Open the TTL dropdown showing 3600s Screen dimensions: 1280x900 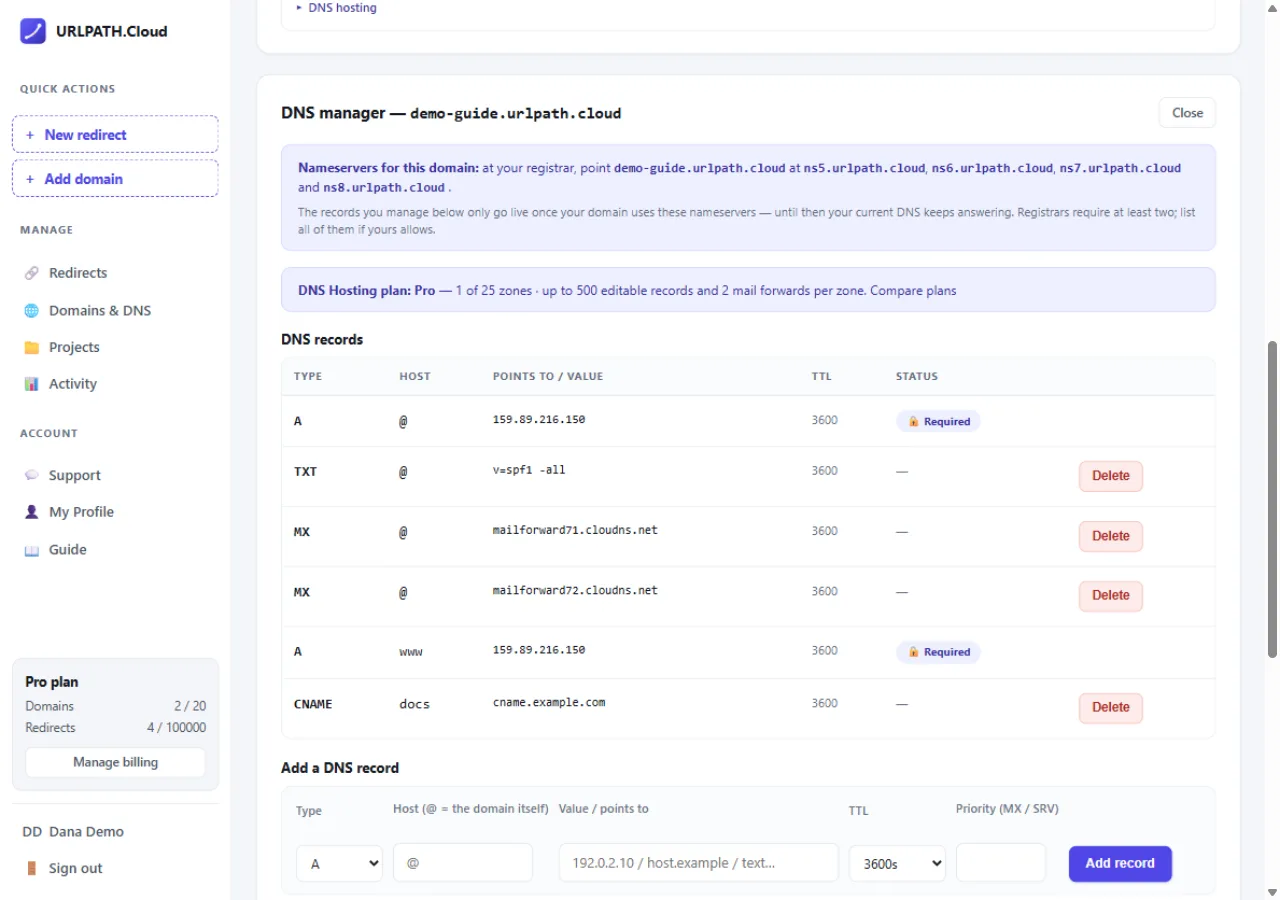[x=897, y=863]
